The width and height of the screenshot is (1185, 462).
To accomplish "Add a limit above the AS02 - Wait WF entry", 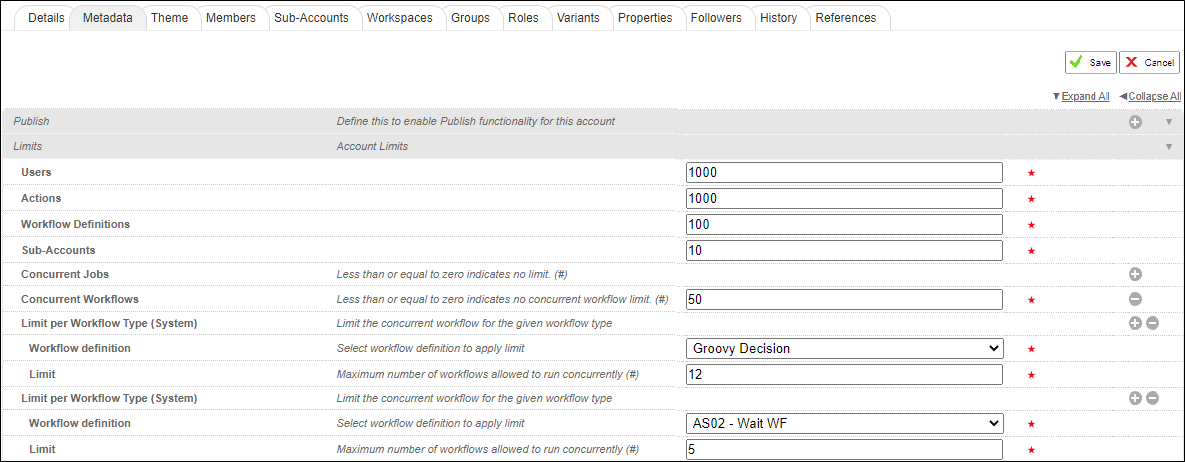I will 1135,398.
